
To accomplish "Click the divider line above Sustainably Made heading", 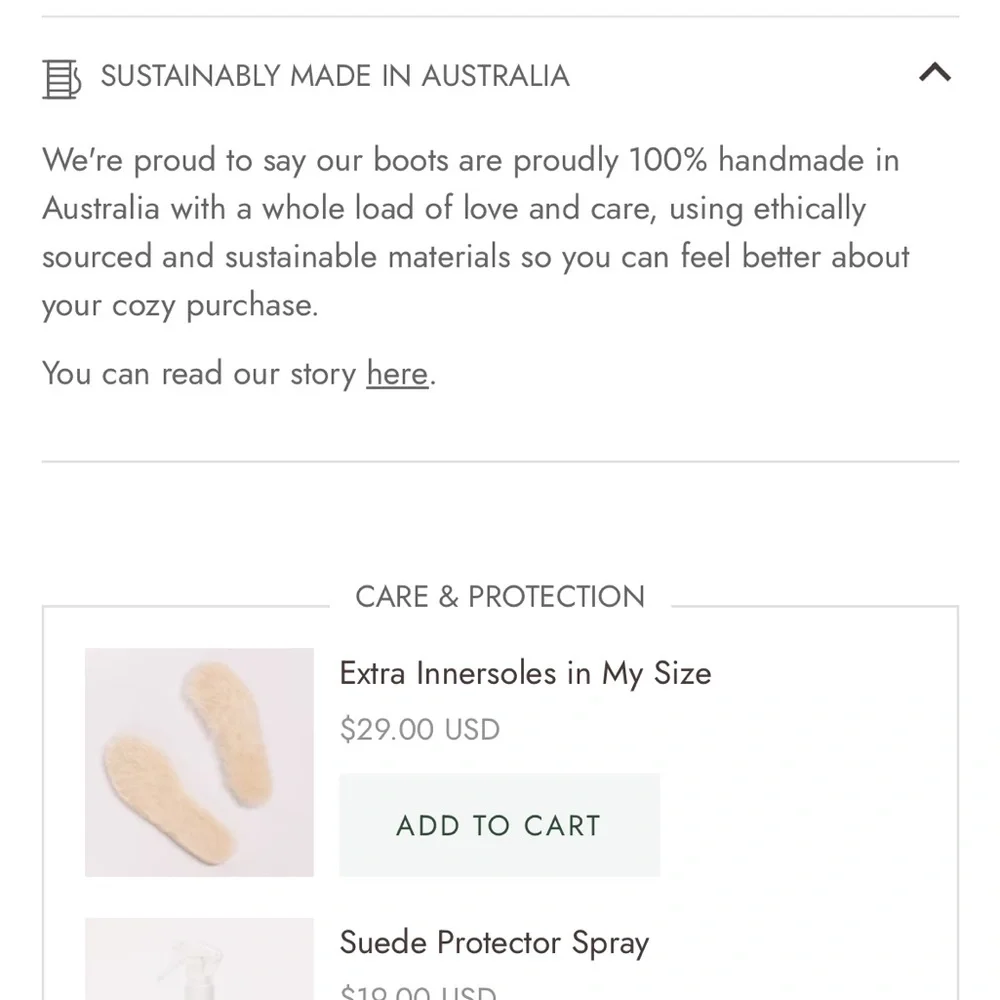I will point(500,17).
